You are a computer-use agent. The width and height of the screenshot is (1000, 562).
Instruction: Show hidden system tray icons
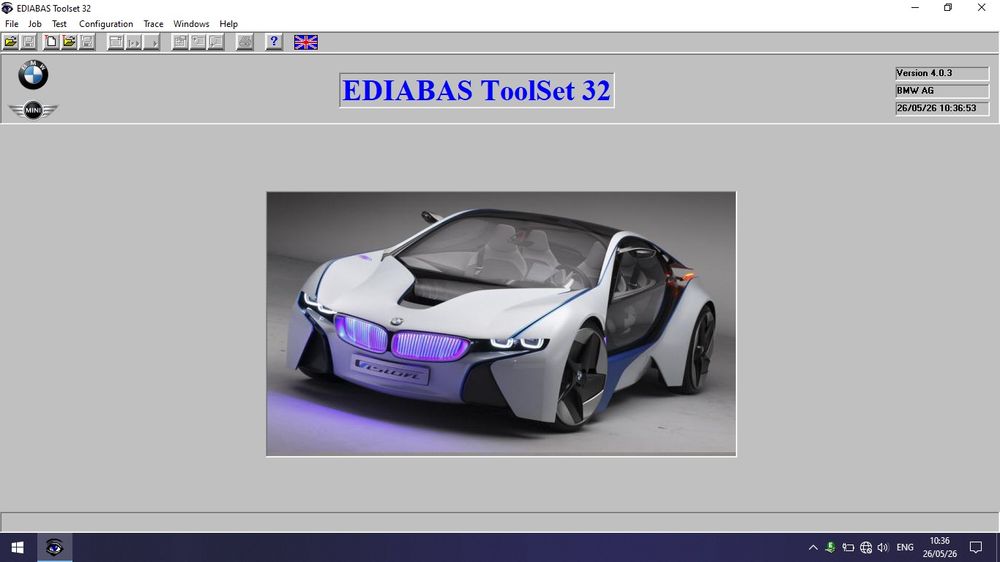[x=813, y=547]
